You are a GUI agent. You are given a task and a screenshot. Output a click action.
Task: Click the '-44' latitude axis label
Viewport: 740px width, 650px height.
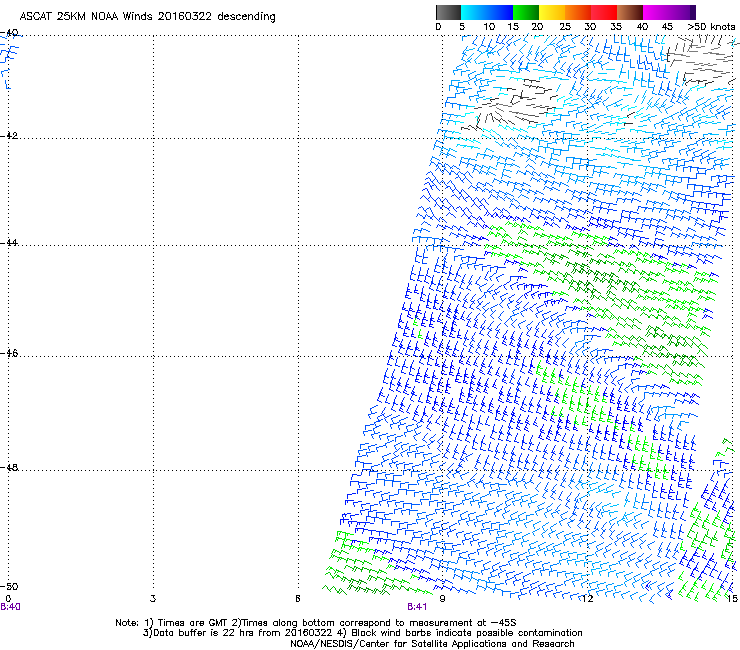click(9, 243)
